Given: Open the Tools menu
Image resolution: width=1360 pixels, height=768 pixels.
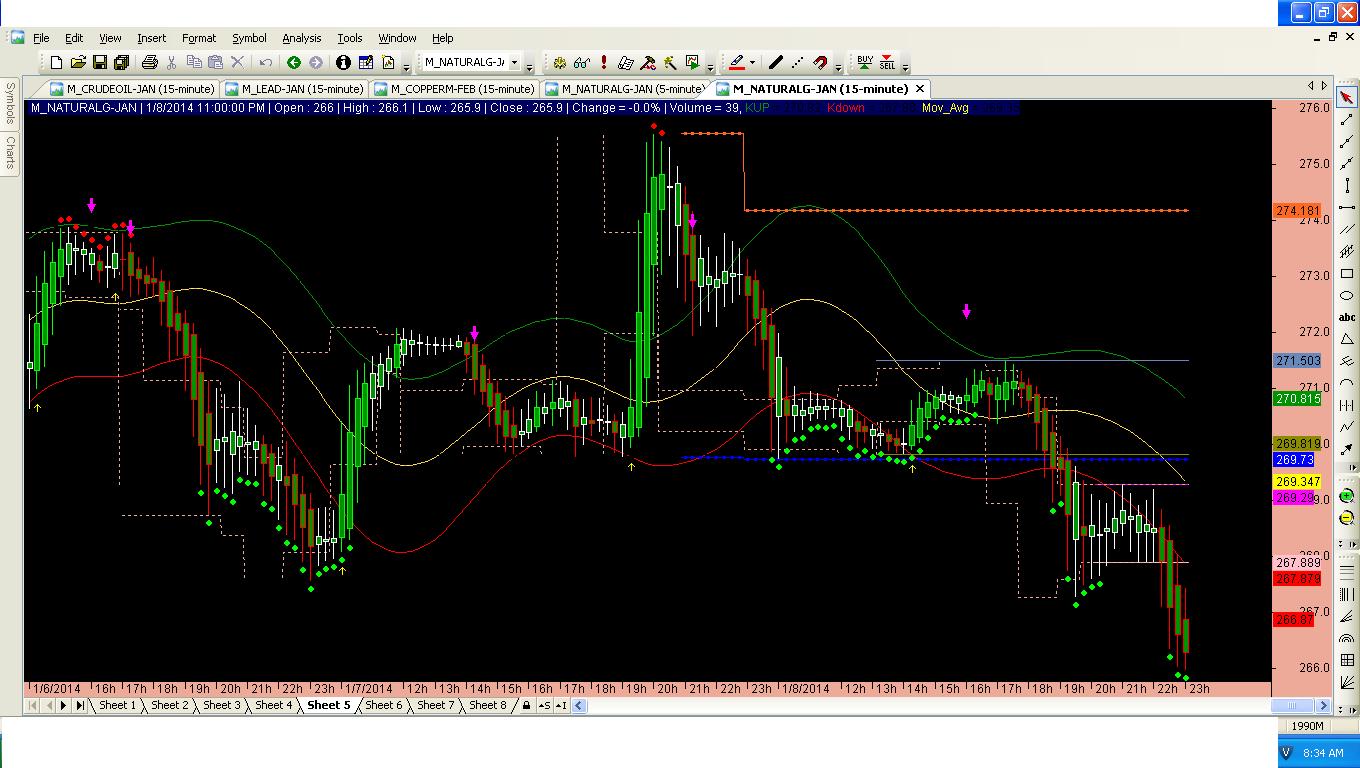Looking at the screenshot, I should (x=350, y=38).
